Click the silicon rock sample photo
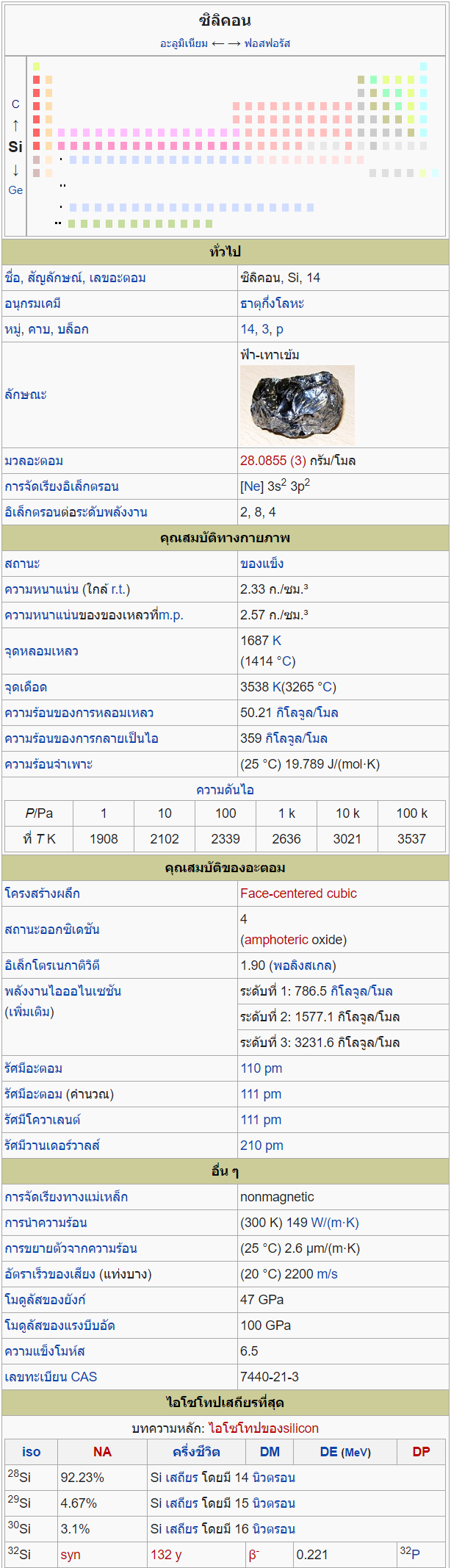The height and width of the screenshot is (1568, 451). 297,404
